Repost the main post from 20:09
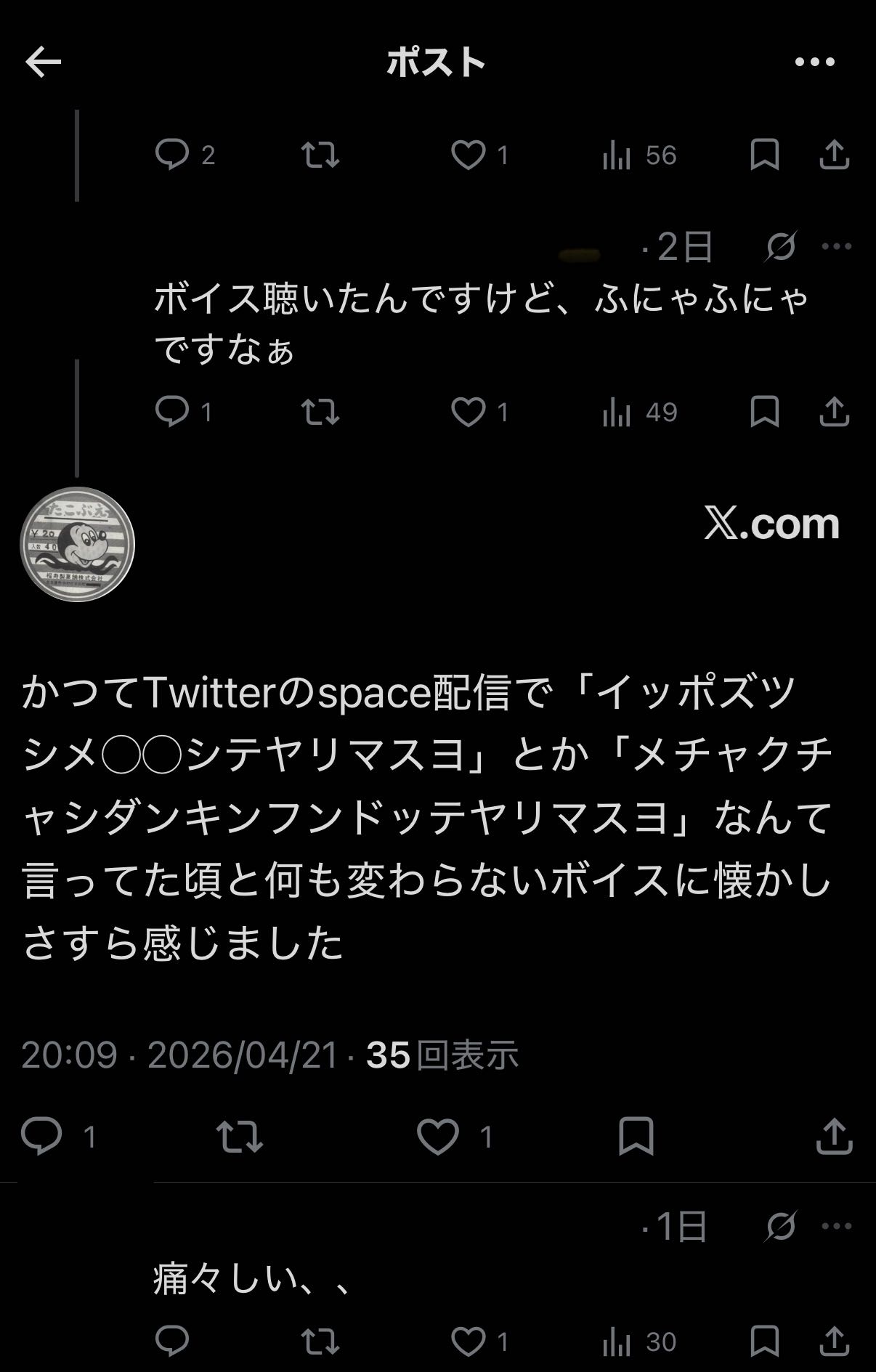This screenshot has width=876, height=1372. coord(240,1136)
